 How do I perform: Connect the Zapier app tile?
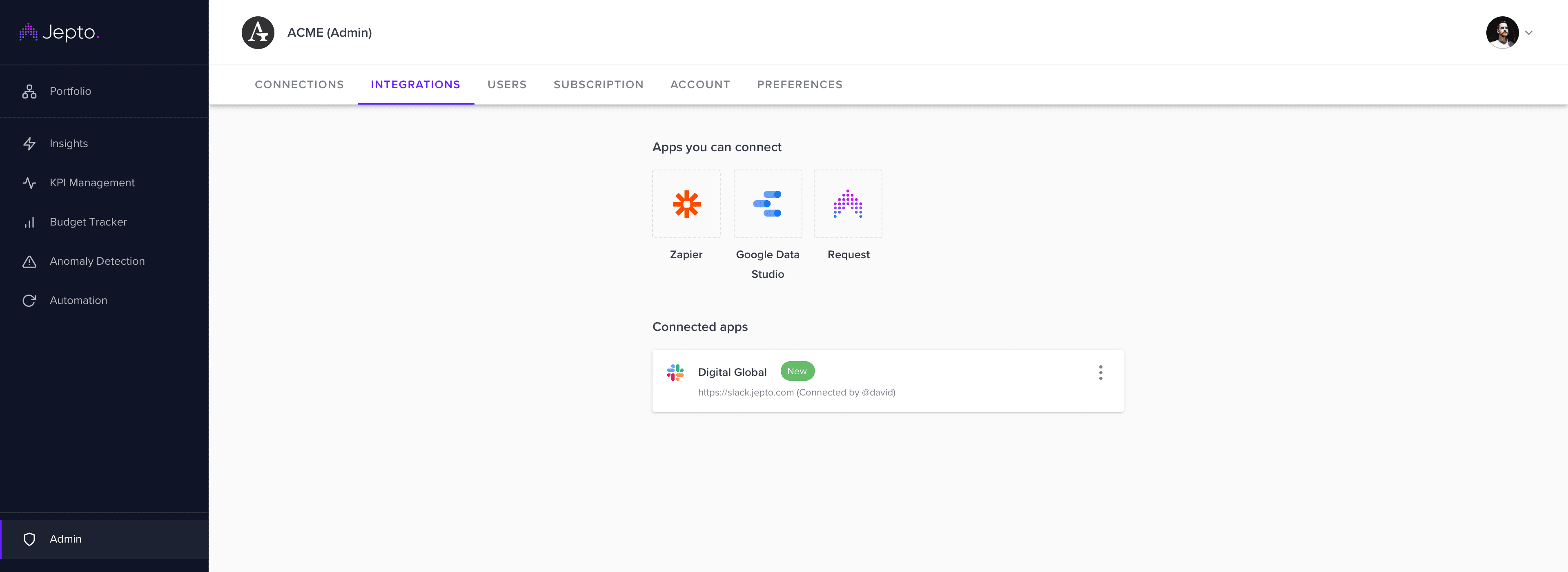click(686, 204)
